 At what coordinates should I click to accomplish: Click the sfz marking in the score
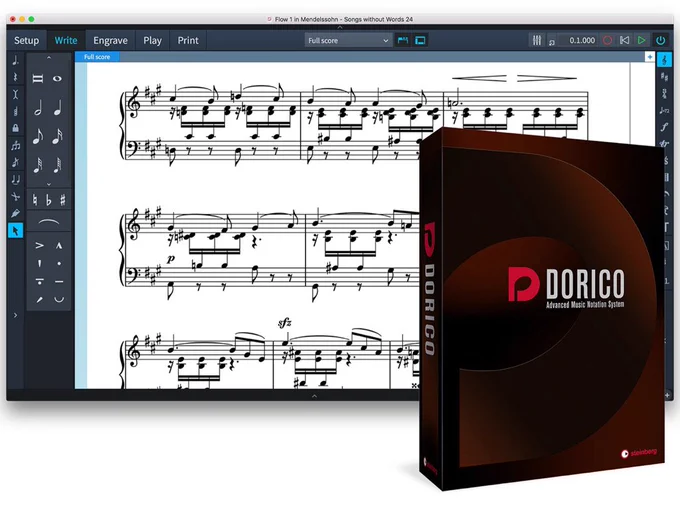(284, 322)
